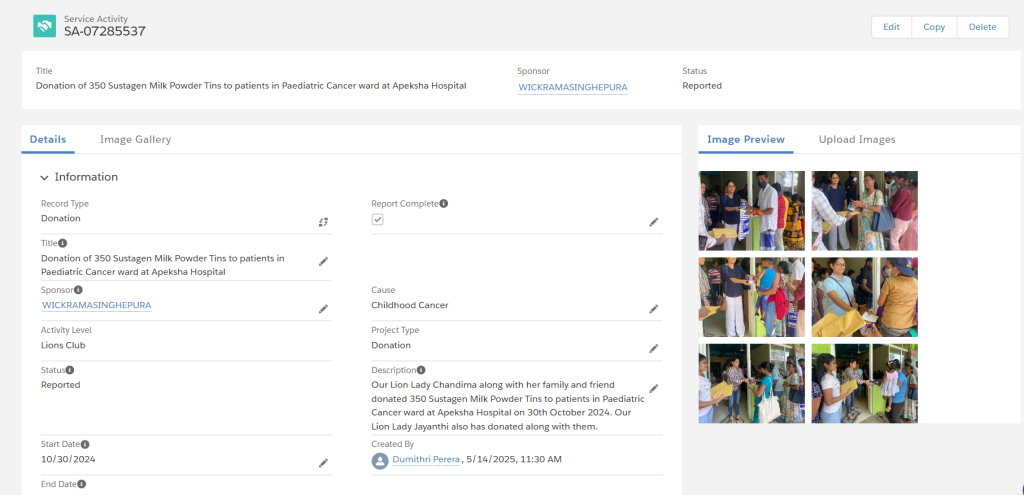The height and width of the screenshot is (495, 1024).
Task: Show info tooltip beside Title label
Action: coord(63,243)
